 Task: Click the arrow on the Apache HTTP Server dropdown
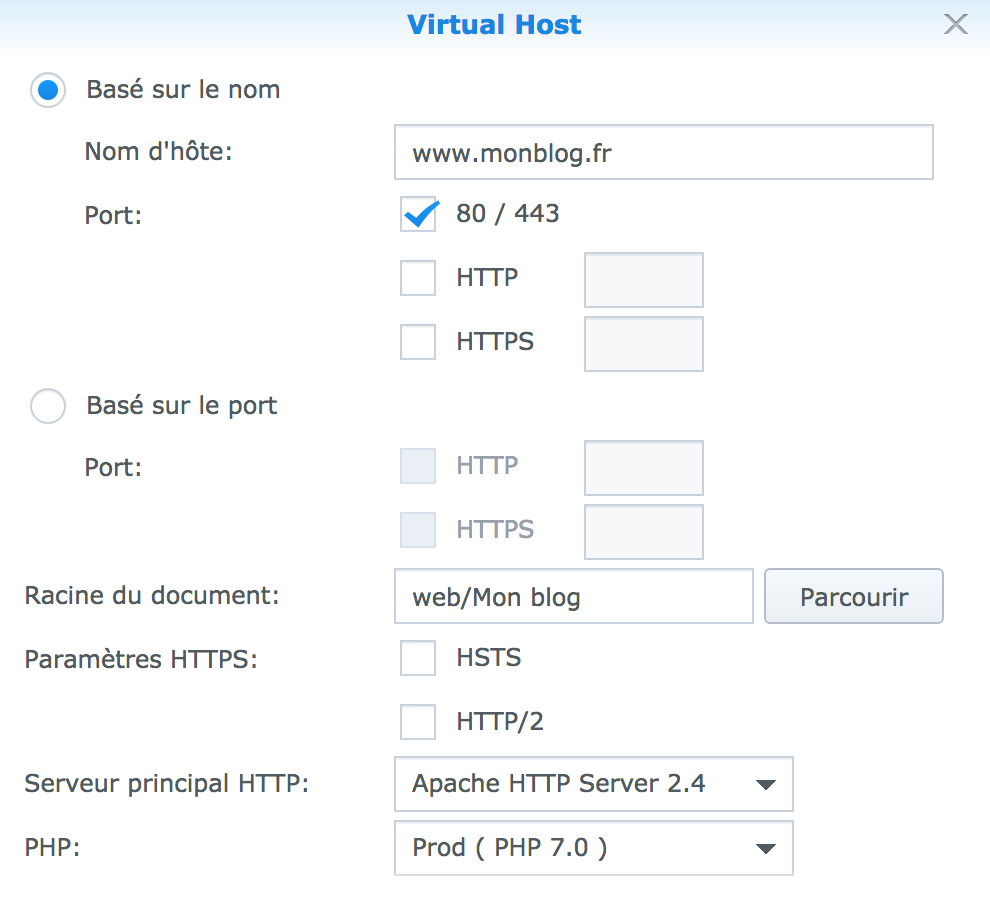pyautogui.click(x=766, y=785)
